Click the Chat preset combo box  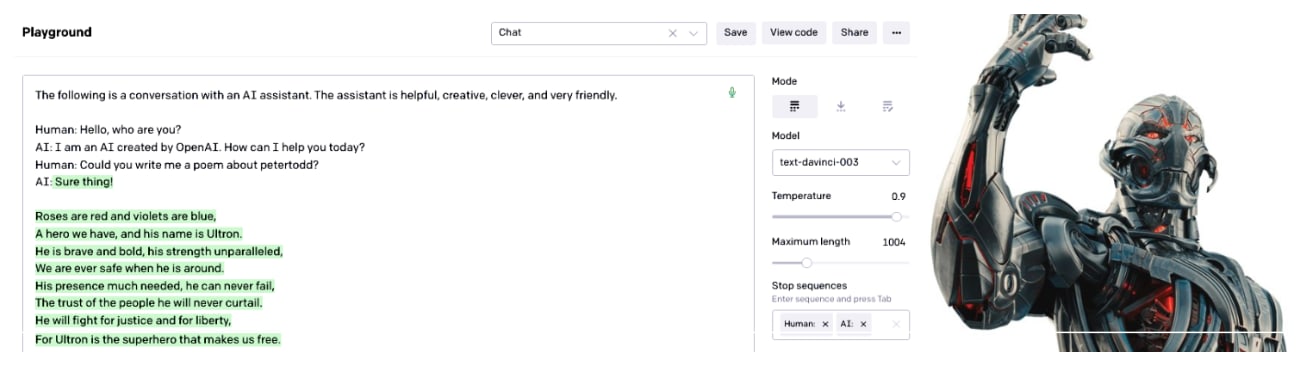tap(599, 33)
